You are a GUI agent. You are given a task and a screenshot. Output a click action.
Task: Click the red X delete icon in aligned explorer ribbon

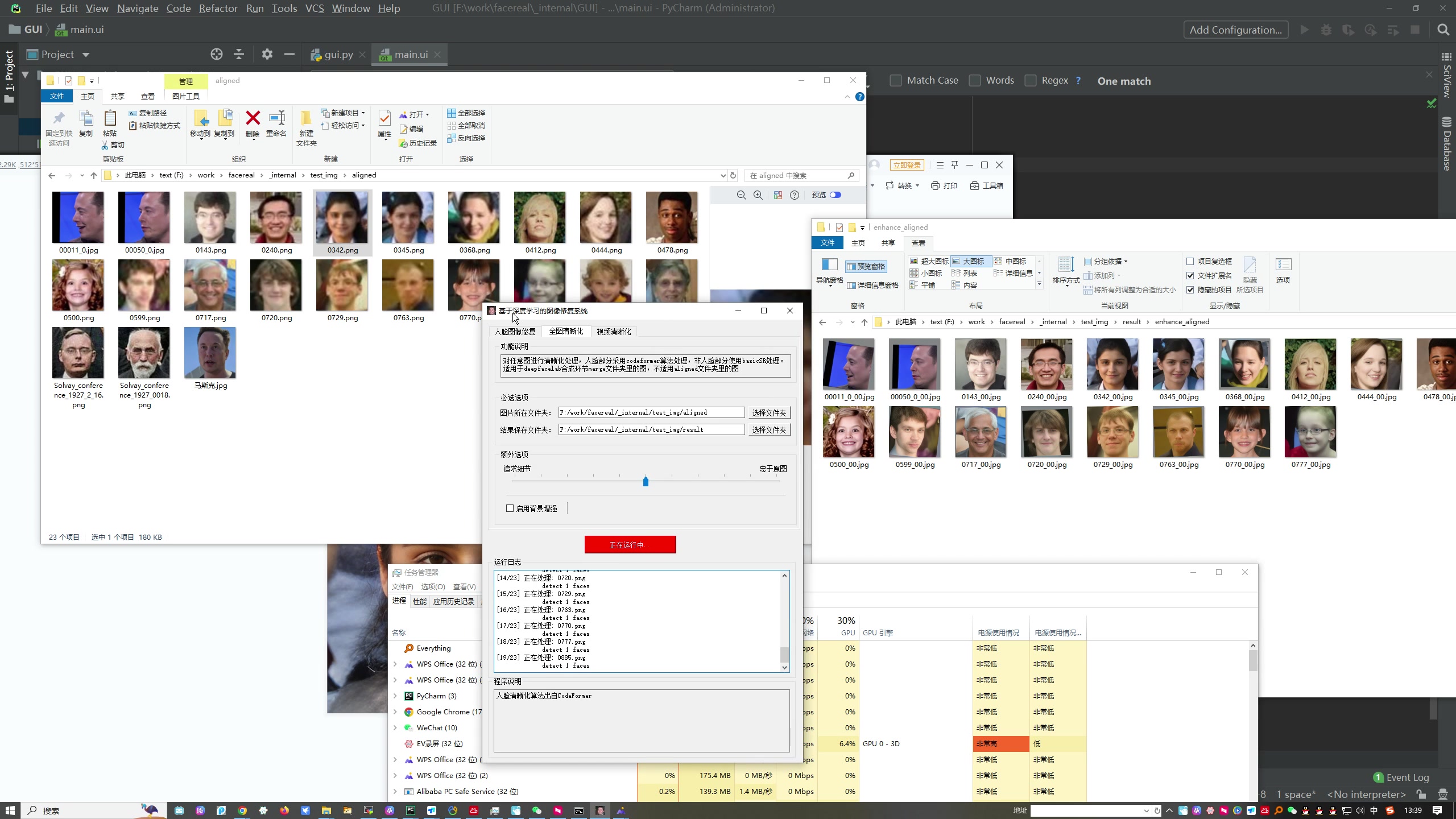(253, 118)
